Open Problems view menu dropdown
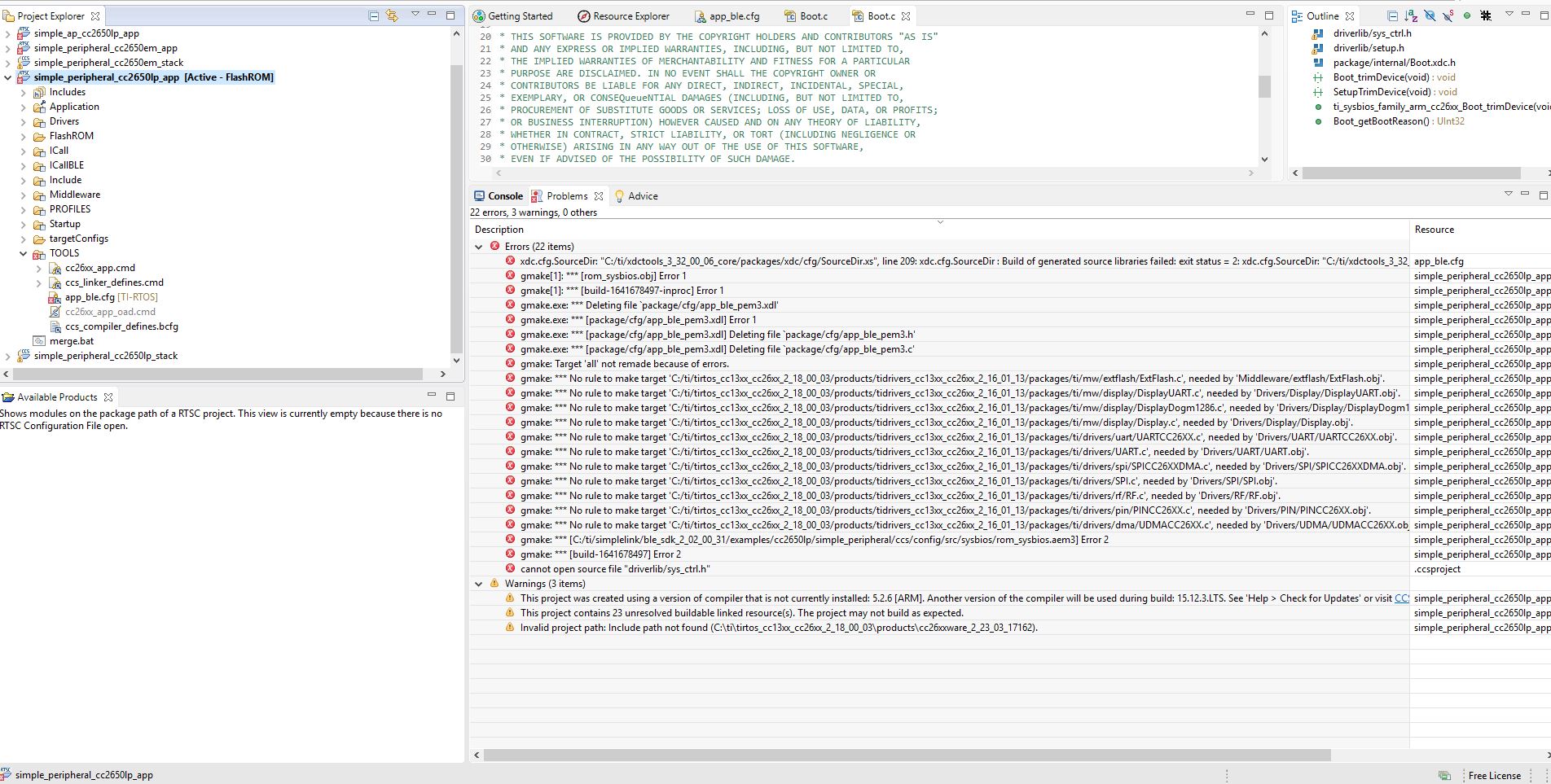 click(1508, 194)
